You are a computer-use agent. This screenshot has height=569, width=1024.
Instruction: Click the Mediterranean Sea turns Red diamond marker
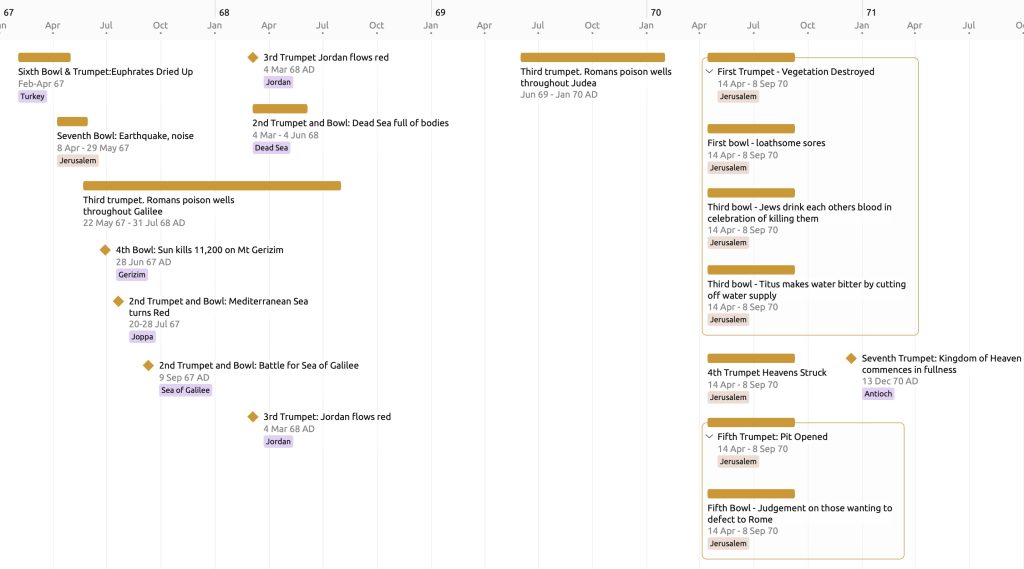[118, 301]
